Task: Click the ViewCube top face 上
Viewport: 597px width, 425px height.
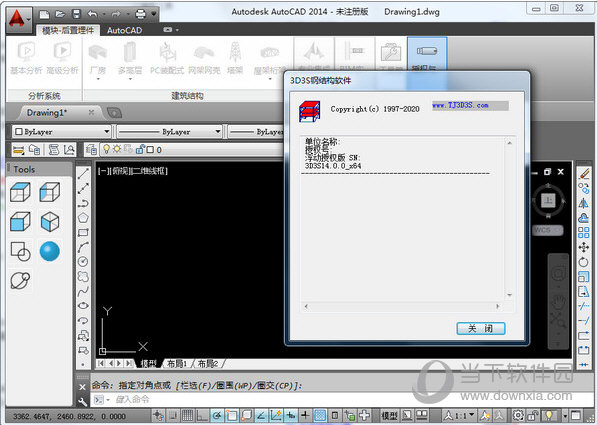Action: coord(548,200)
